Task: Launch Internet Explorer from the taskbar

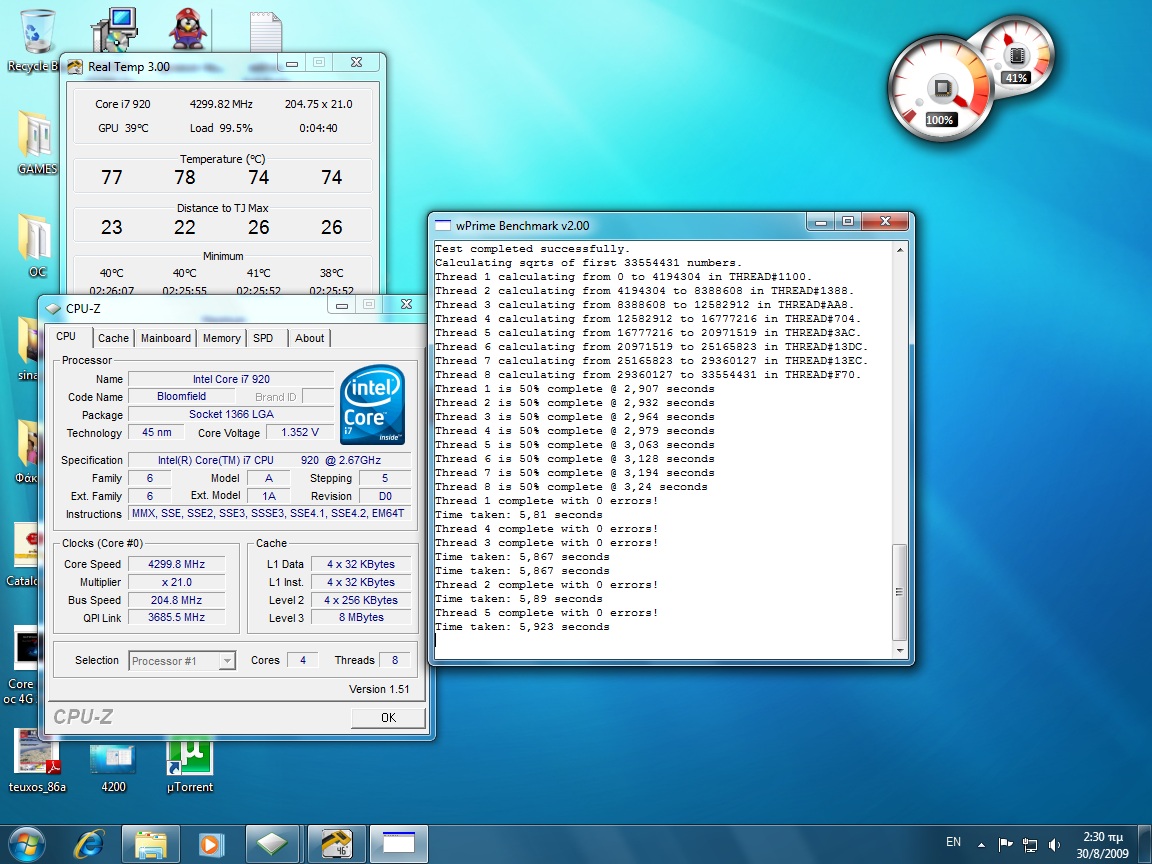Action: [x=89, y=844]
